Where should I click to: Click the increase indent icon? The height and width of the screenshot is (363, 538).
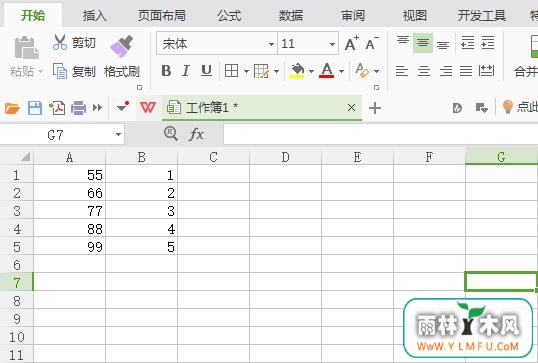(x=488, y=43)
